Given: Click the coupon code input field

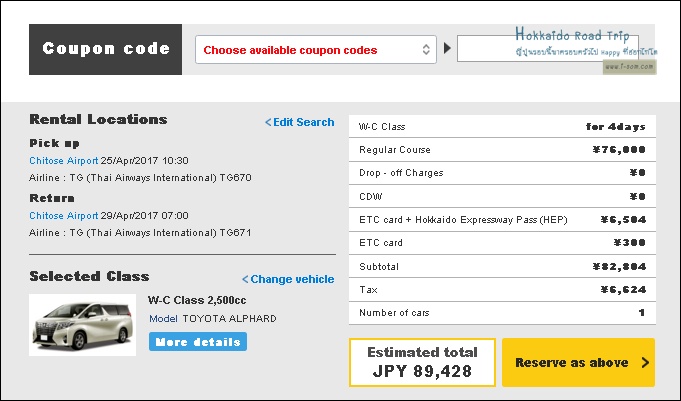Looking at the screenshot, I should (548, 49).
